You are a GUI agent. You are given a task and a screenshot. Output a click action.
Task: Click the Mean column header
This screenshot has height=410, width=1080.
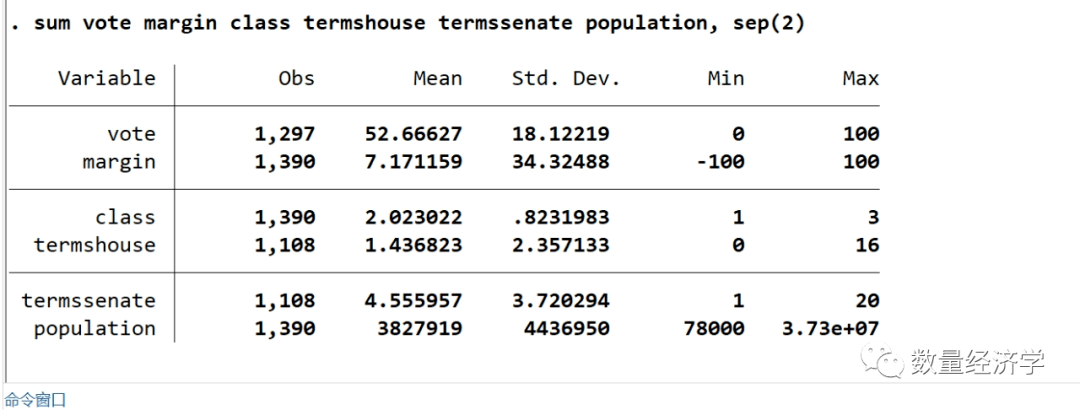pyautogui.click(x=438, y=78)
